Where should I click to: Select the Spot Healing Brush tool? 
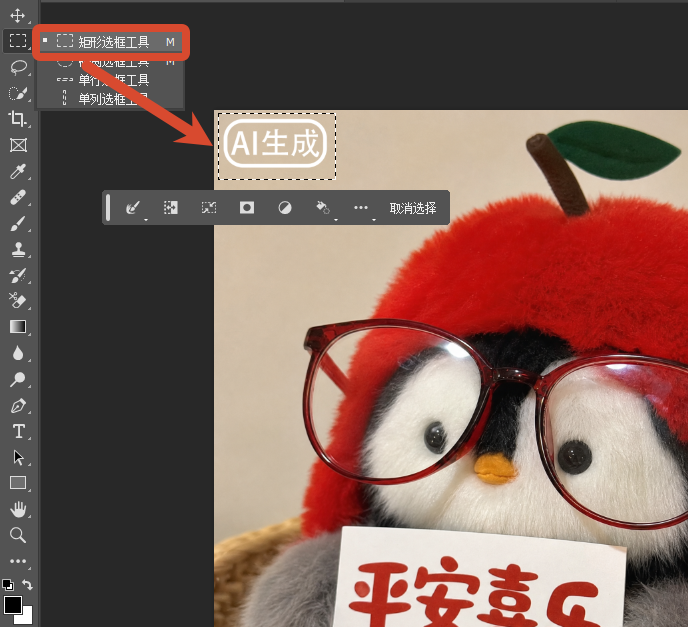(x=18, y=197)
